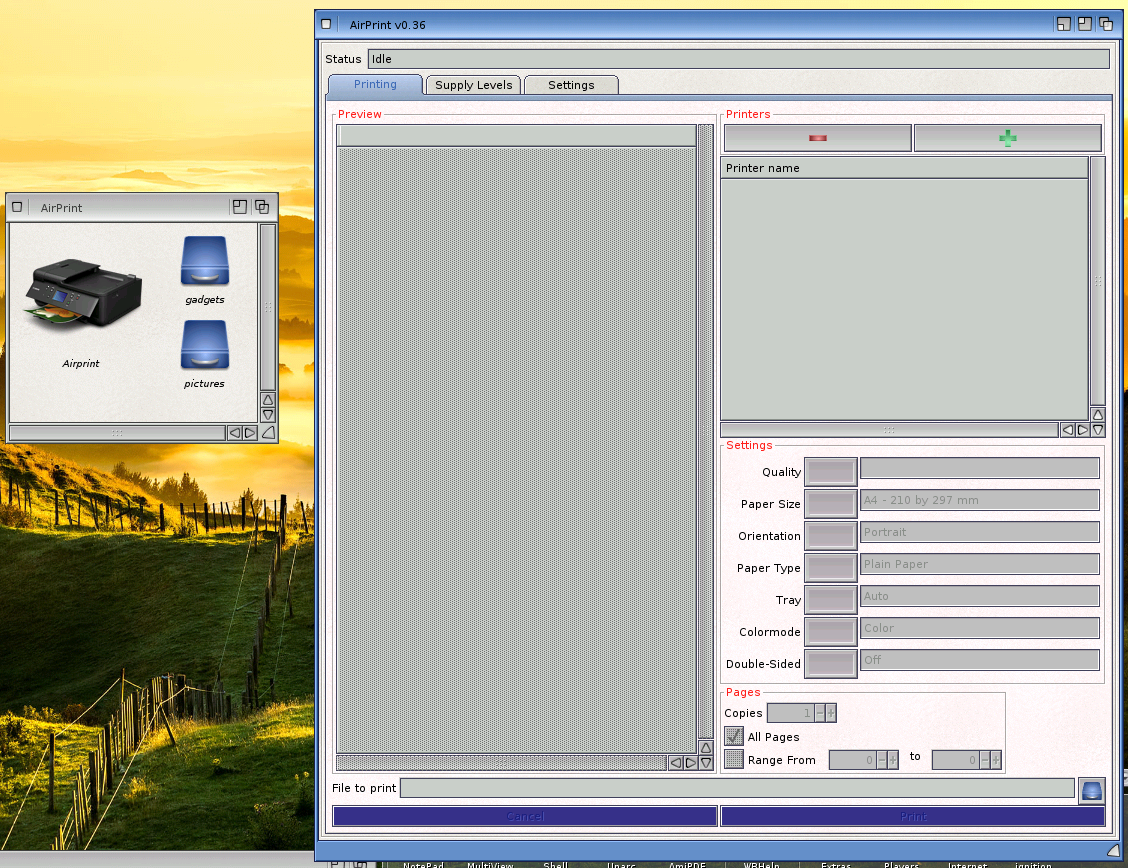Screen dimensions: 1128x868
Task: Enable the Range From checkbox
Action: (x=734, y=759)
